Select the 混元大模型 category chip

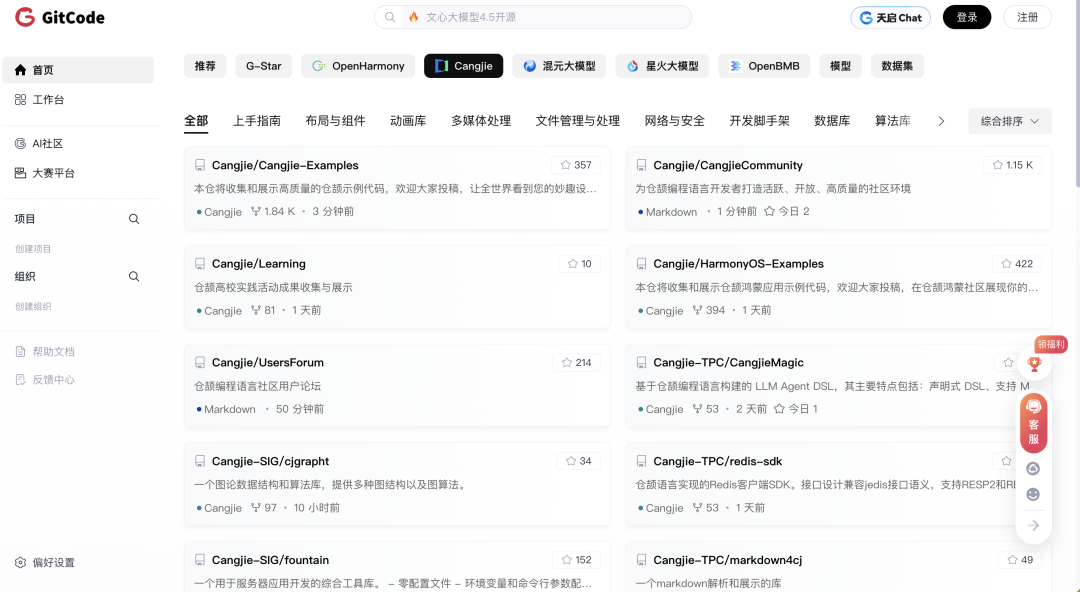click(559, 66)
